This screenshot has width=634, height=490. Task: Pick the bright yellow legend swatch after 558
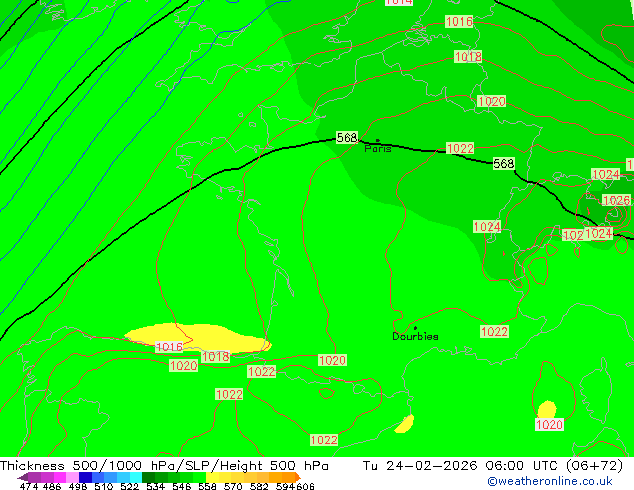[x=213, y=477]
